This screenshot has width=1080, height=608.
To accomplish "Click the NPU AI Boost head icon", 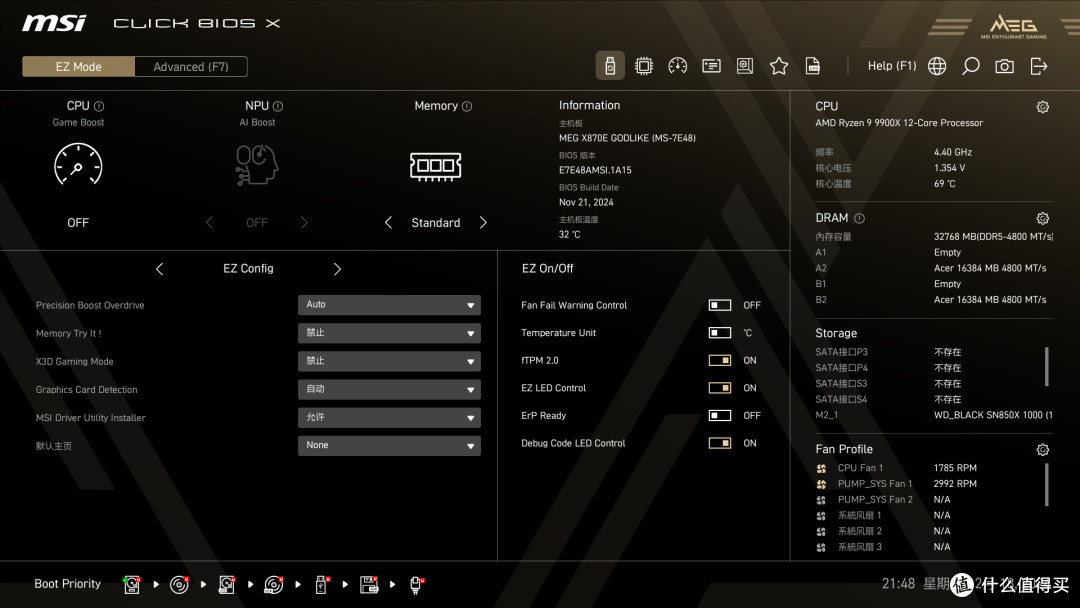I will coord(256,165).
